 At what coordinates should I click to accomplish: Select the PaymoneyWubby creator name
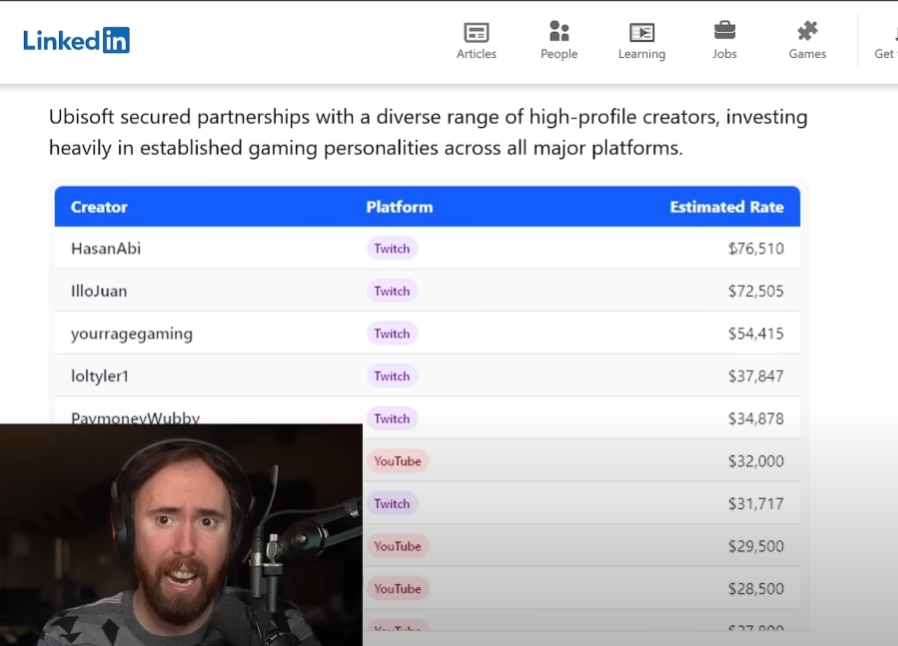[135, 418]
